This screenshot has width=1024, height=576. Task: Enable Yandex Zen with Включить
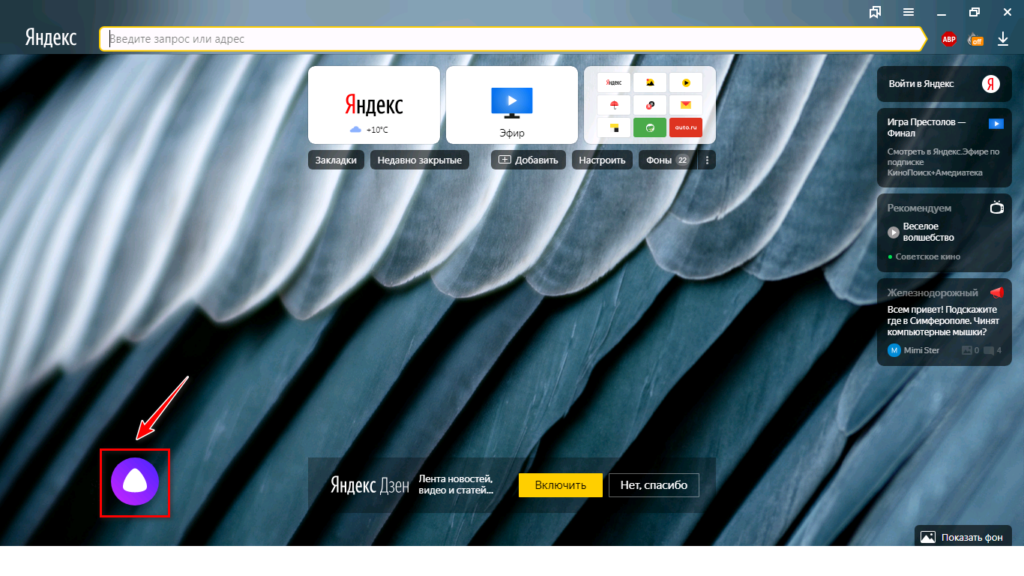click(x=560, y=485)
